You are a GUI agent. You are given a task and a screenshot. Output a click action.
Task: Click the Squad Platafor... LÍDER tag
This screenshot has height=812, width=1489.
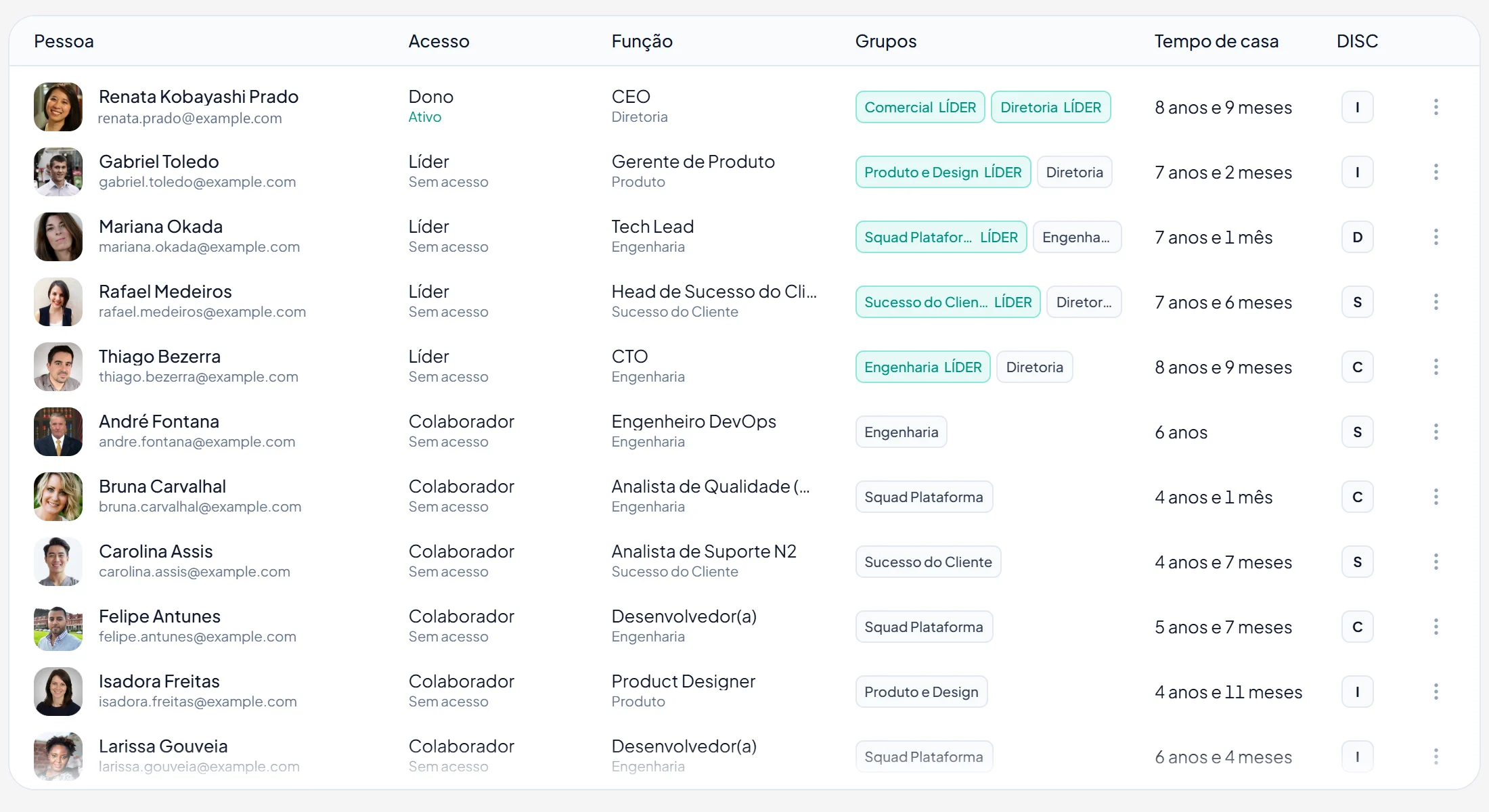941,237
